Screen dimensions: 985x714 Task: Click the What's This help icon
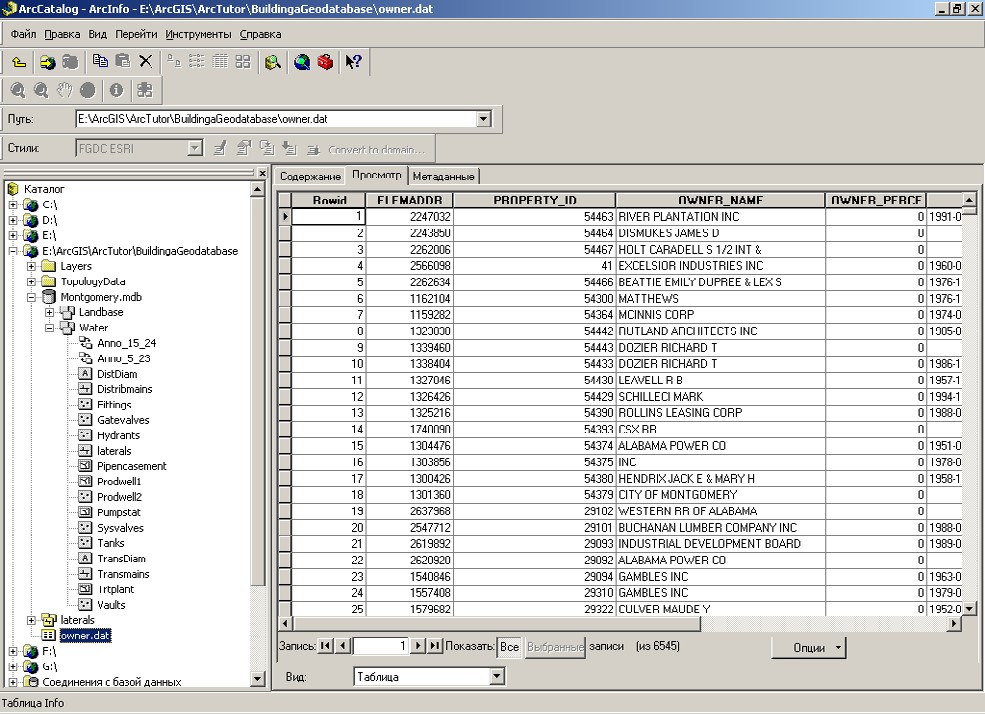[x=354, y=62]
